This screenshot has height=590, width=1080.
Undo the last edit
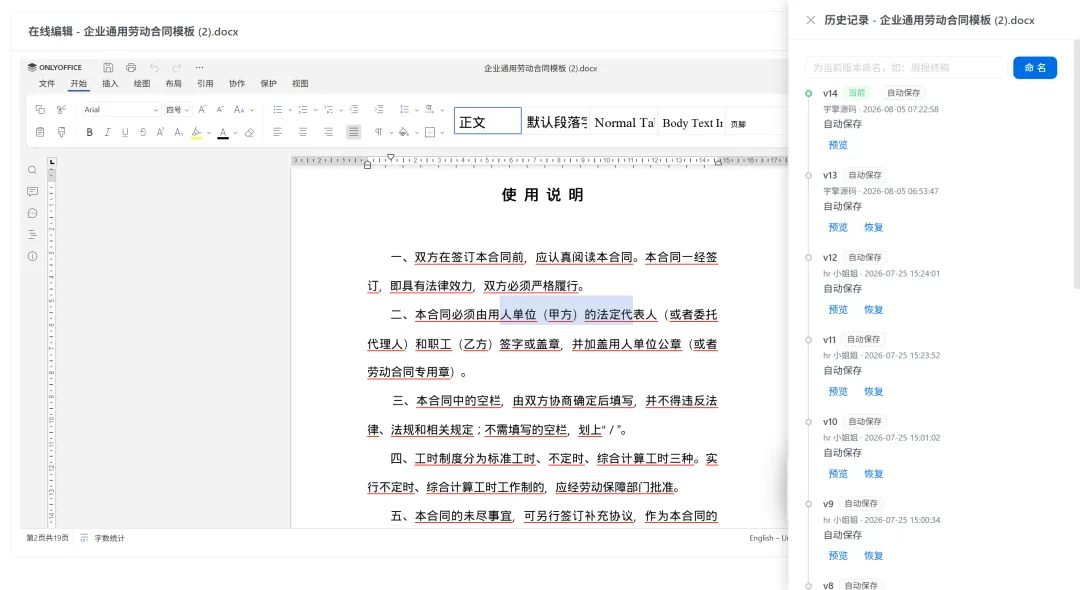click(x=154, y=67)
